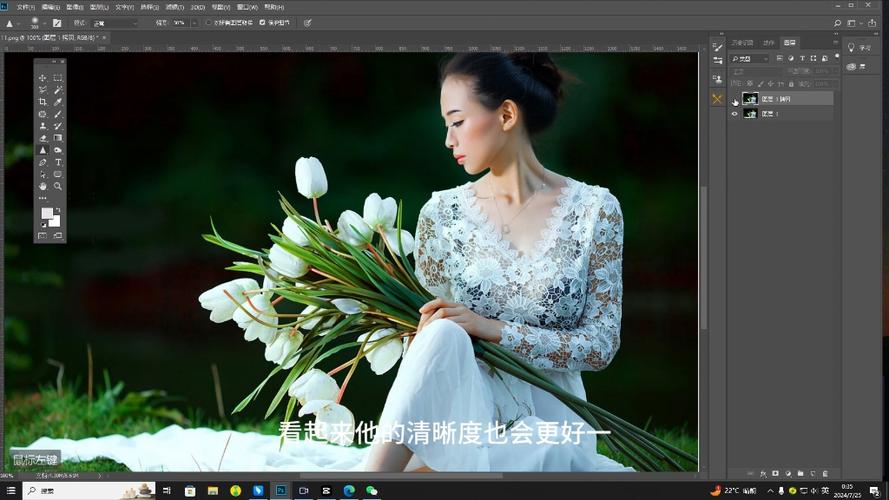Enable Sample All Layers checkbox
This screenshot has height=500, width=889.
point(208,23)
